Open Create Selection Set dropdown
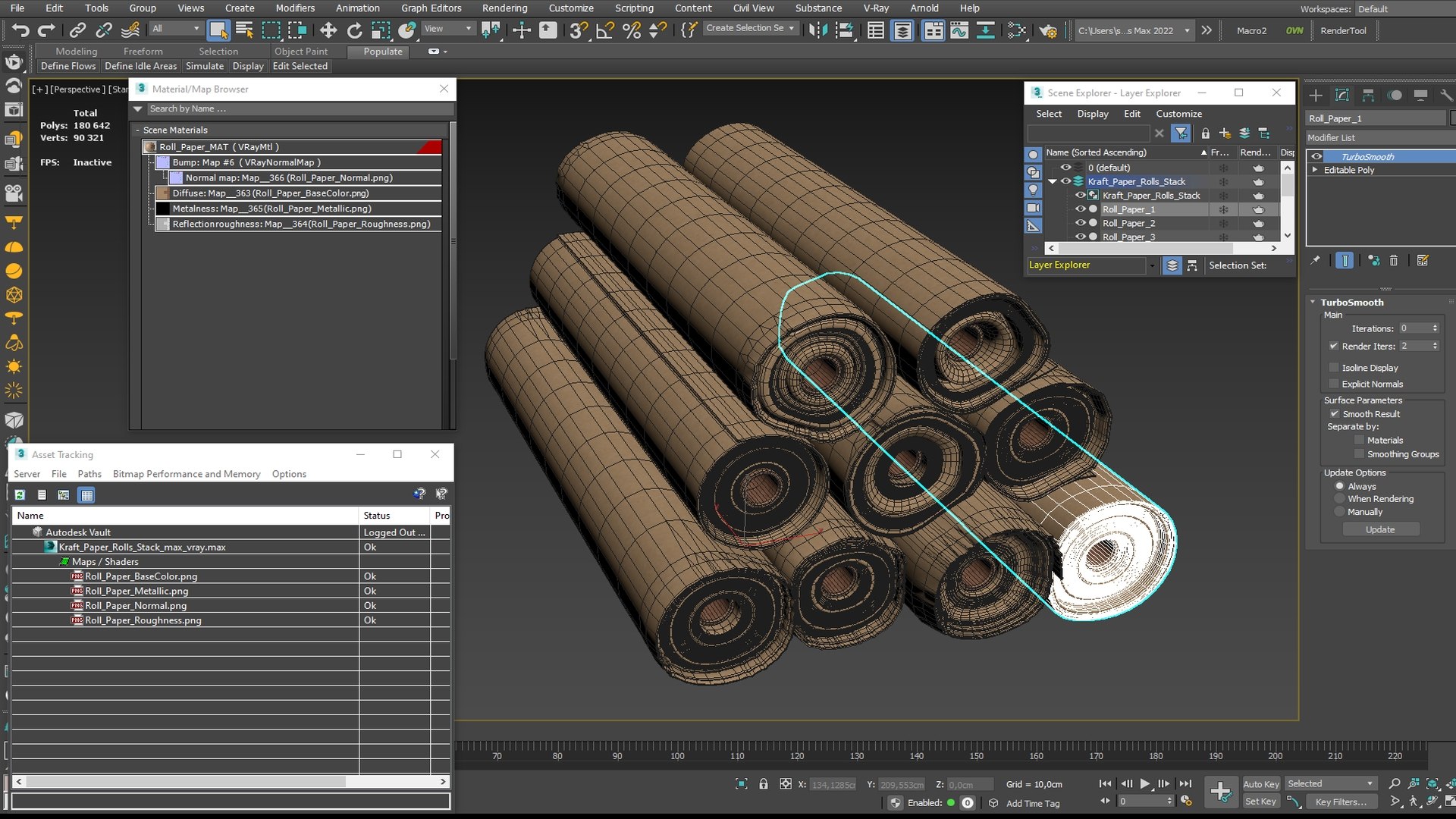 tap(751, 28)
